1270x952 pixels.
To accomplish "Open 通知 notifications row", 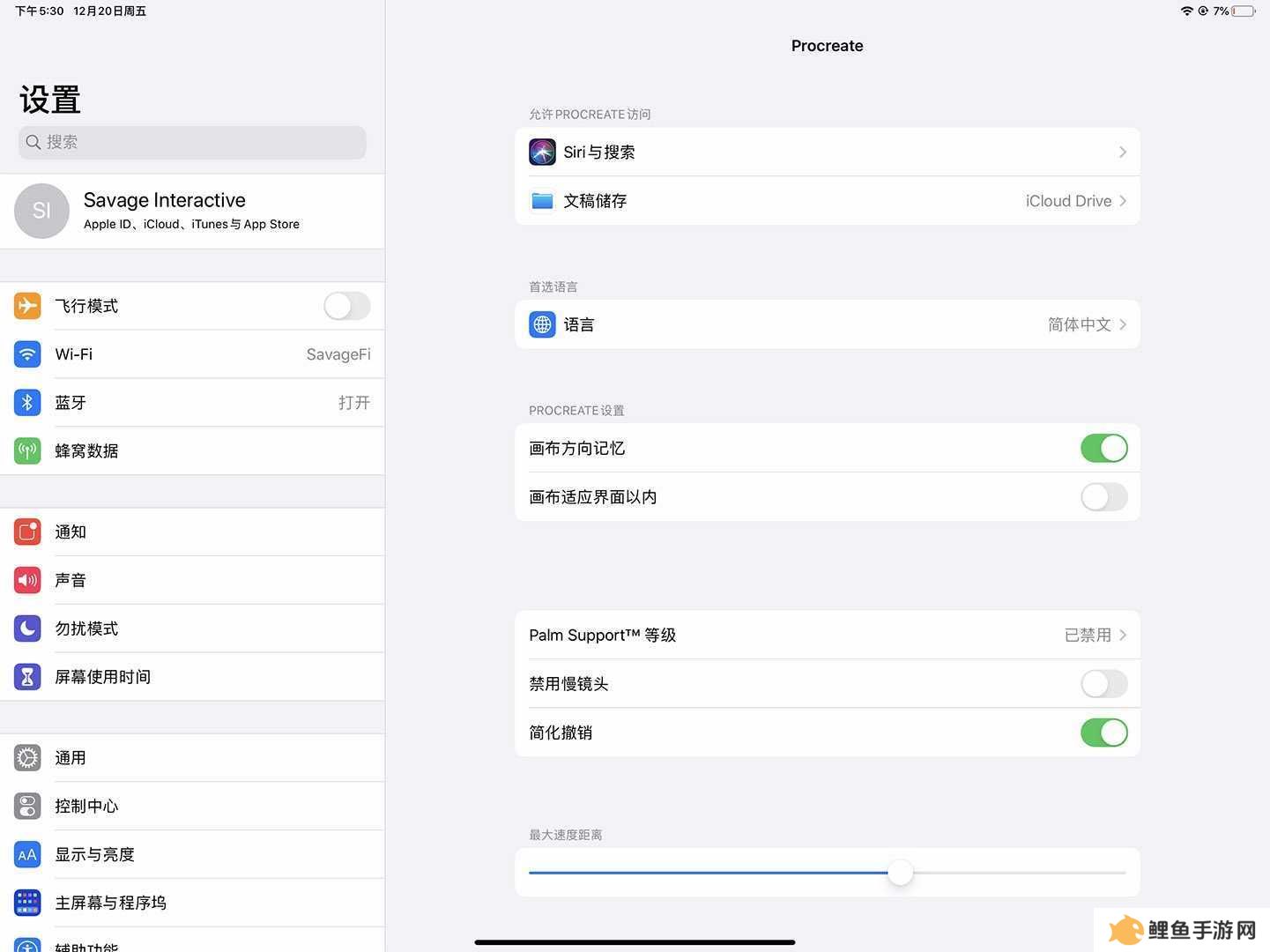I will pyautogui.click(x=192, y=532).
